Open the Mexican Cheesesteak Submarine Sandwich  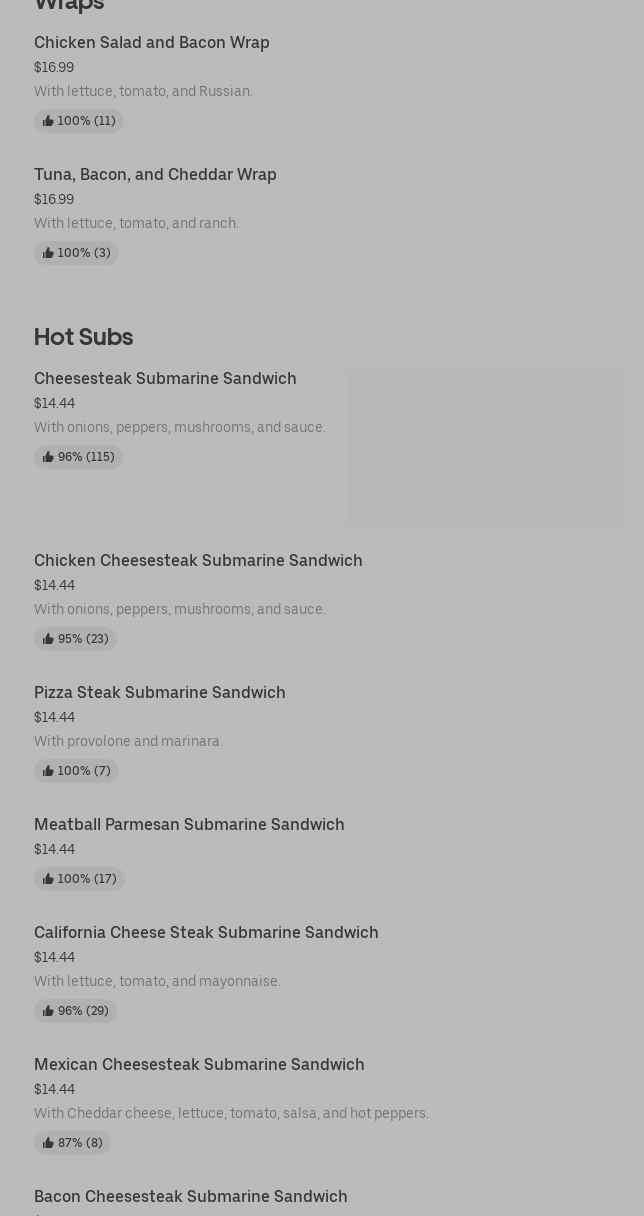199,1065
